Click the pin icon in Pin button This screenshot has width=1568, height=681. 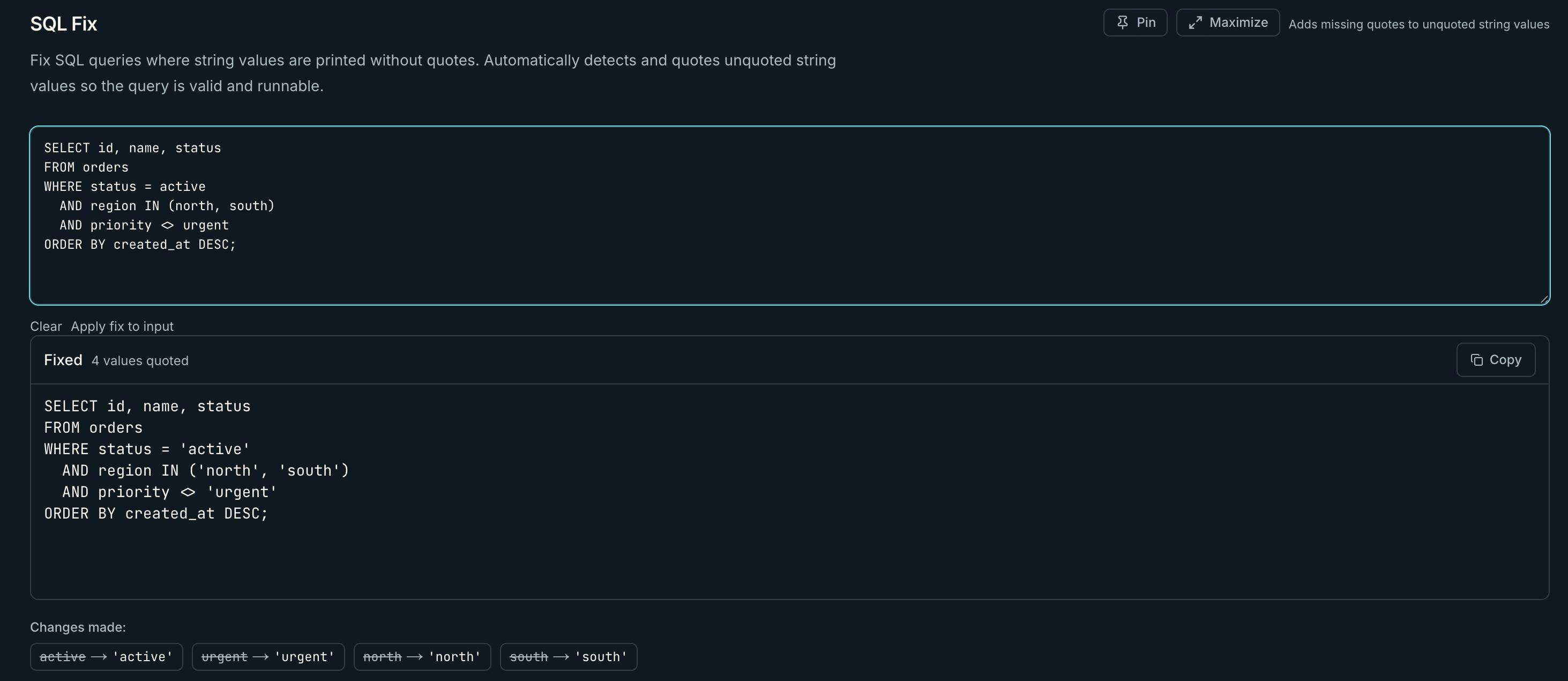tap(1123, 23)
